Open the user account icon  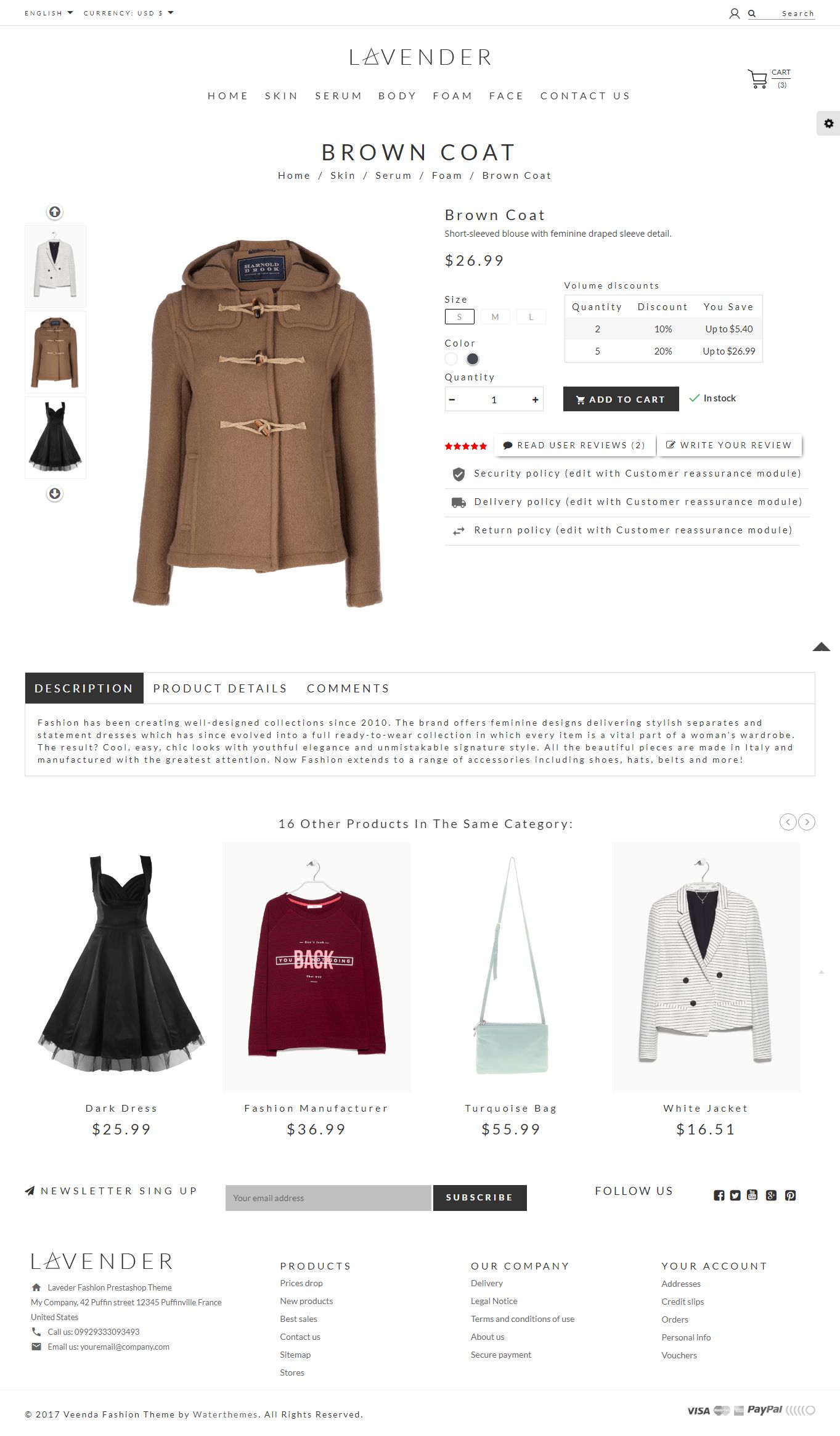(734, 14)
